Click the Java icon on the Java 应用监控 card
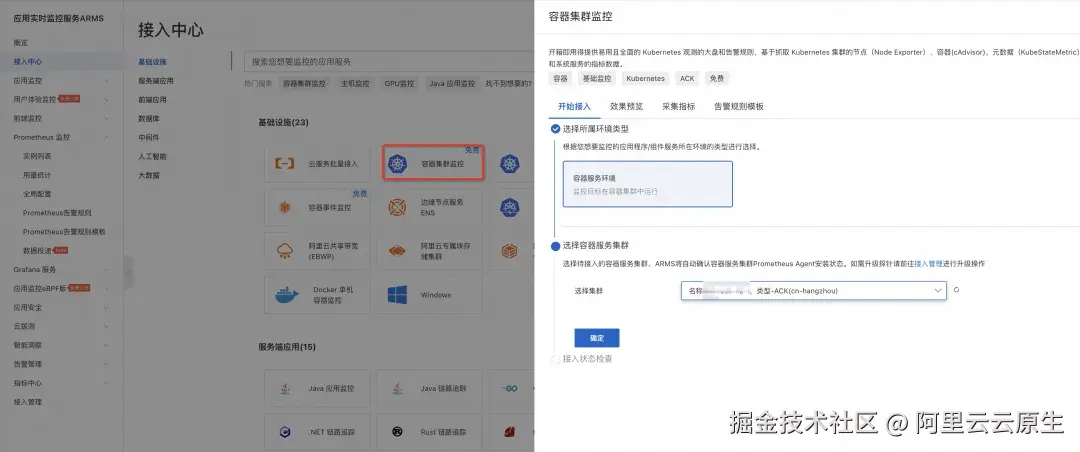1080x452 pixels. tap(284, 389)
